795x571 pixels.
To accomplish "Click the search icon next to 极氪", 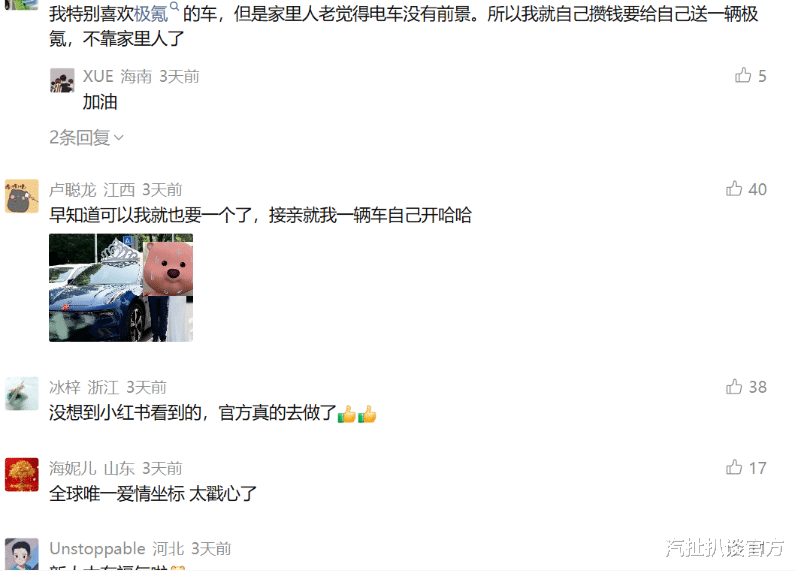I will 174,7.
